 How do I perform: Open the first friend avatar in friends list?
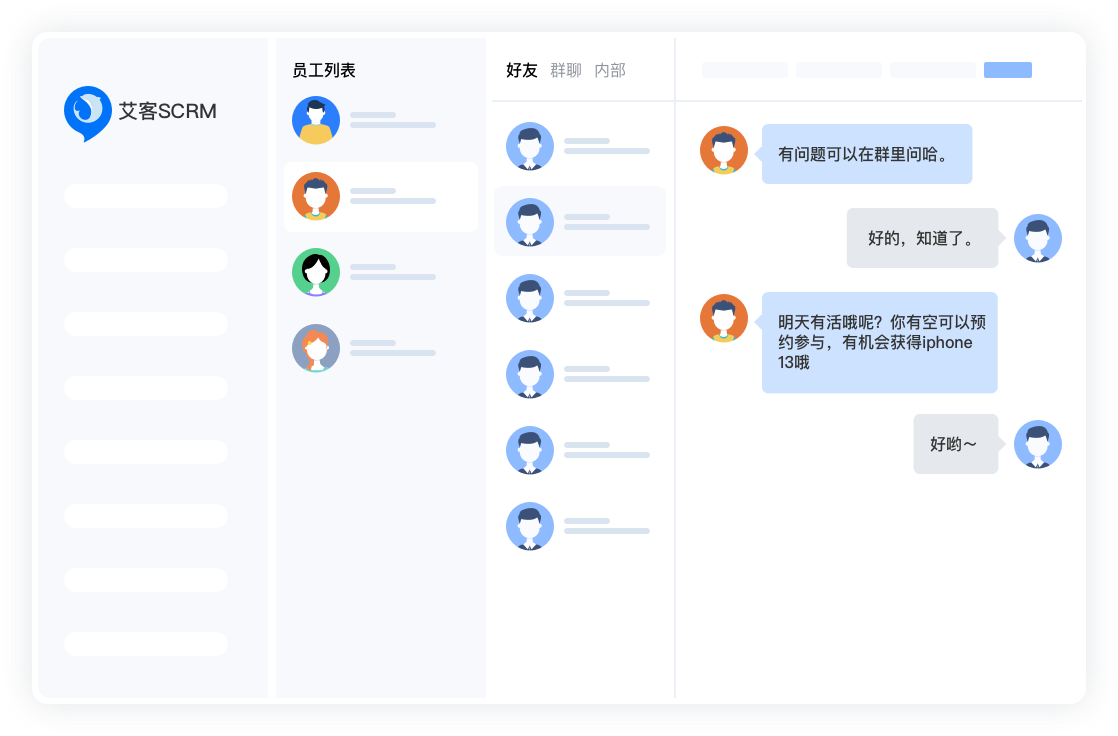tap(530, 147)
